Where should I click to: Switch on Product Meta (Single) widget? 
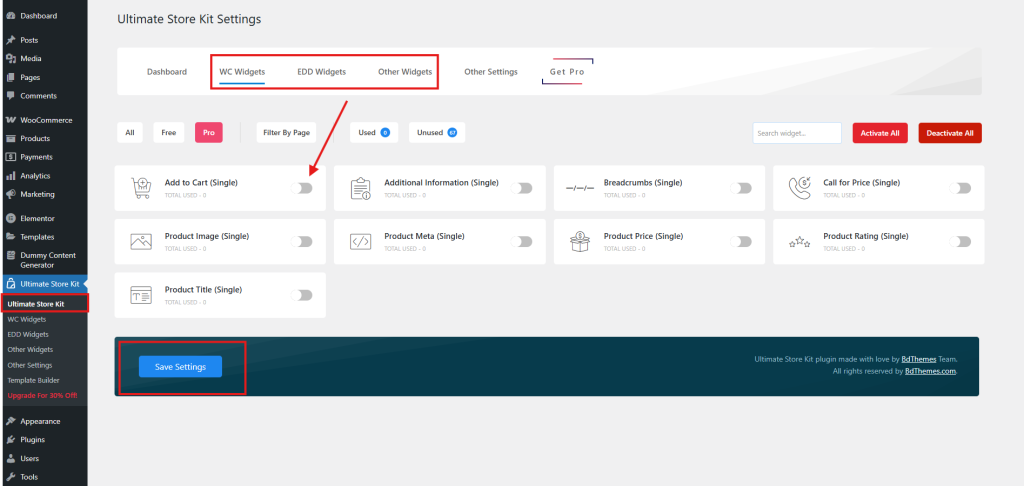(x=521, y=242)
